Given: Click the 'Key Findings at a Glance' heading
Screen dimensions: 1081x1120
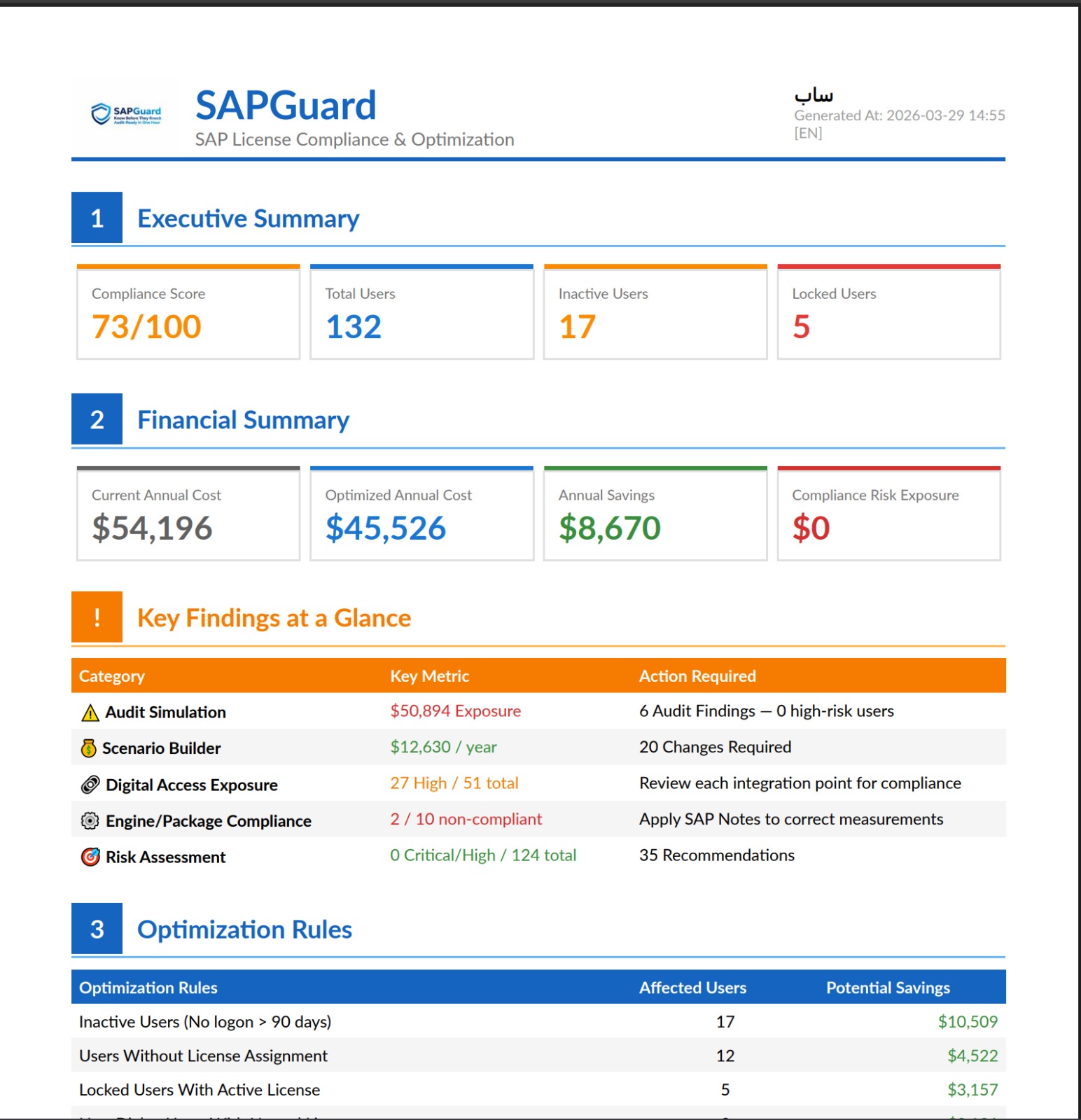Looking at the screenshot, I should click(274, 618).
